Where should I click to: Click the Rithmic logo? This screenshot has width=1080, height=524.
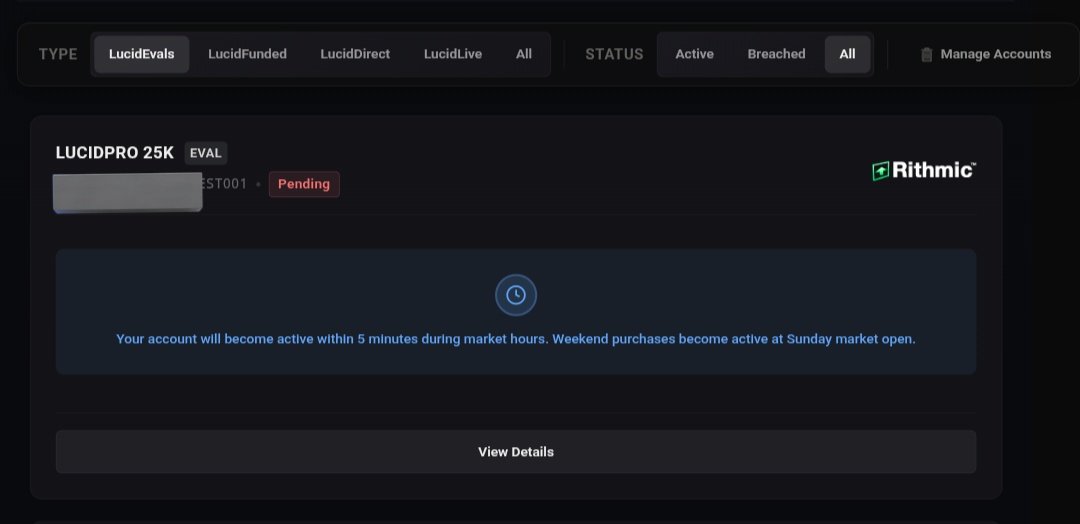pyautogui.click(x=924, y=171)
